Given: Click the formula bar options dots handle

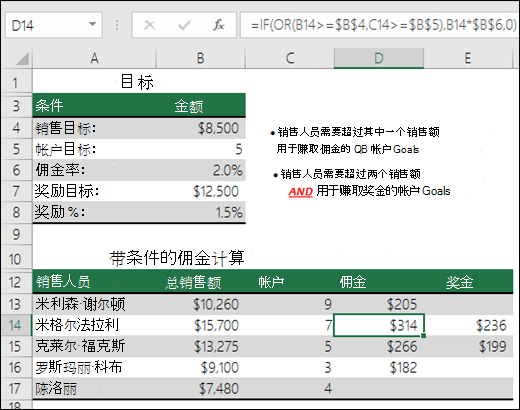Looking at the screenshot, I should pos(117,25).
